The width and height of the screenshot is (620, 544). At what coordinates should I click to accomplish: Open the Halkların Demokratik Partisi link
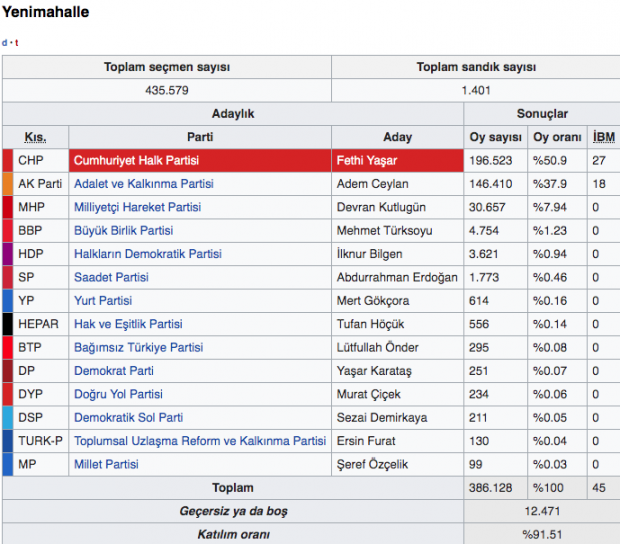click(147, 254)
